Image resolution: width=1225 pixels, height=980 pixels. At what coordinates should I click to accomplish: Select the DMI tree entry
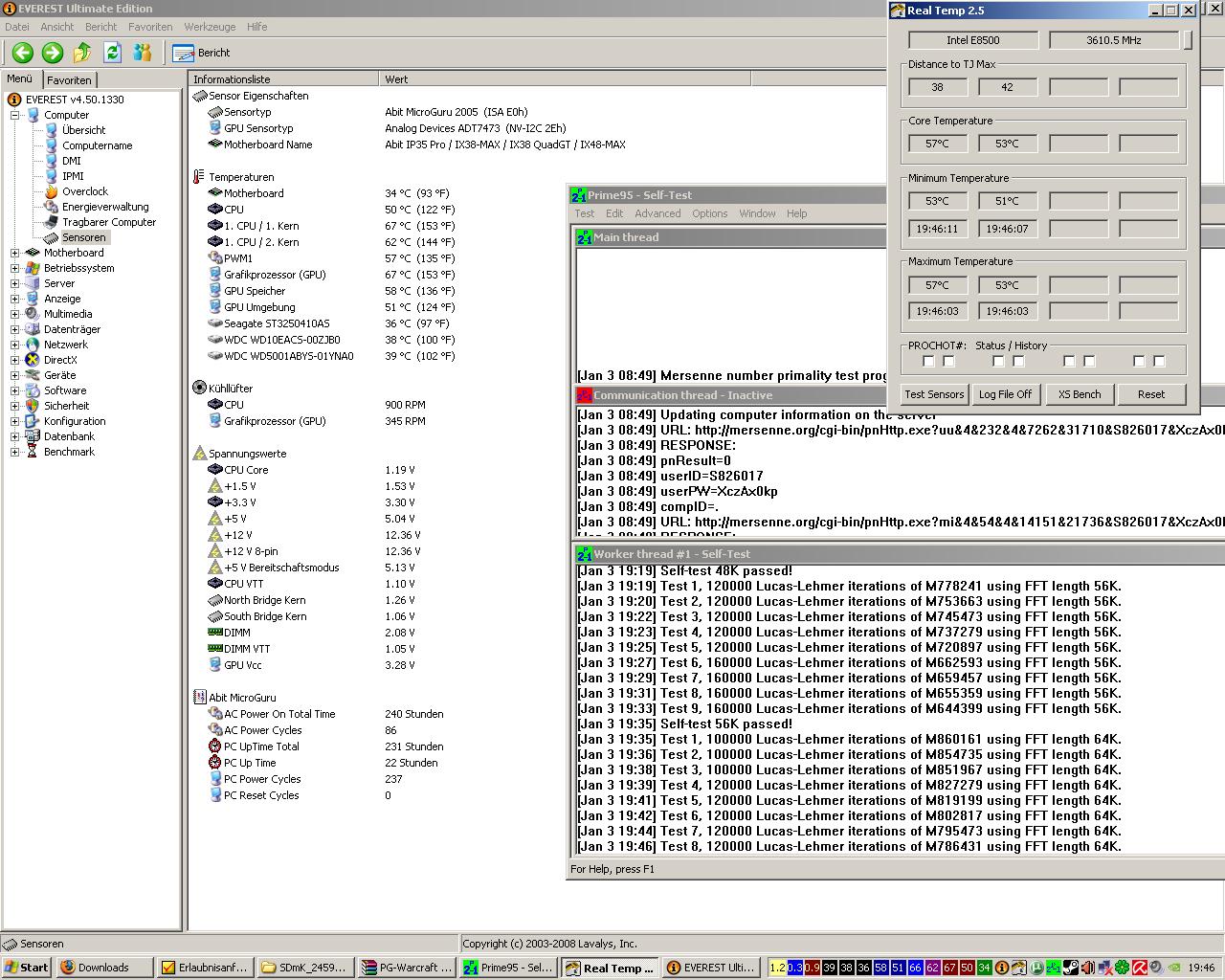pos(72,161)
